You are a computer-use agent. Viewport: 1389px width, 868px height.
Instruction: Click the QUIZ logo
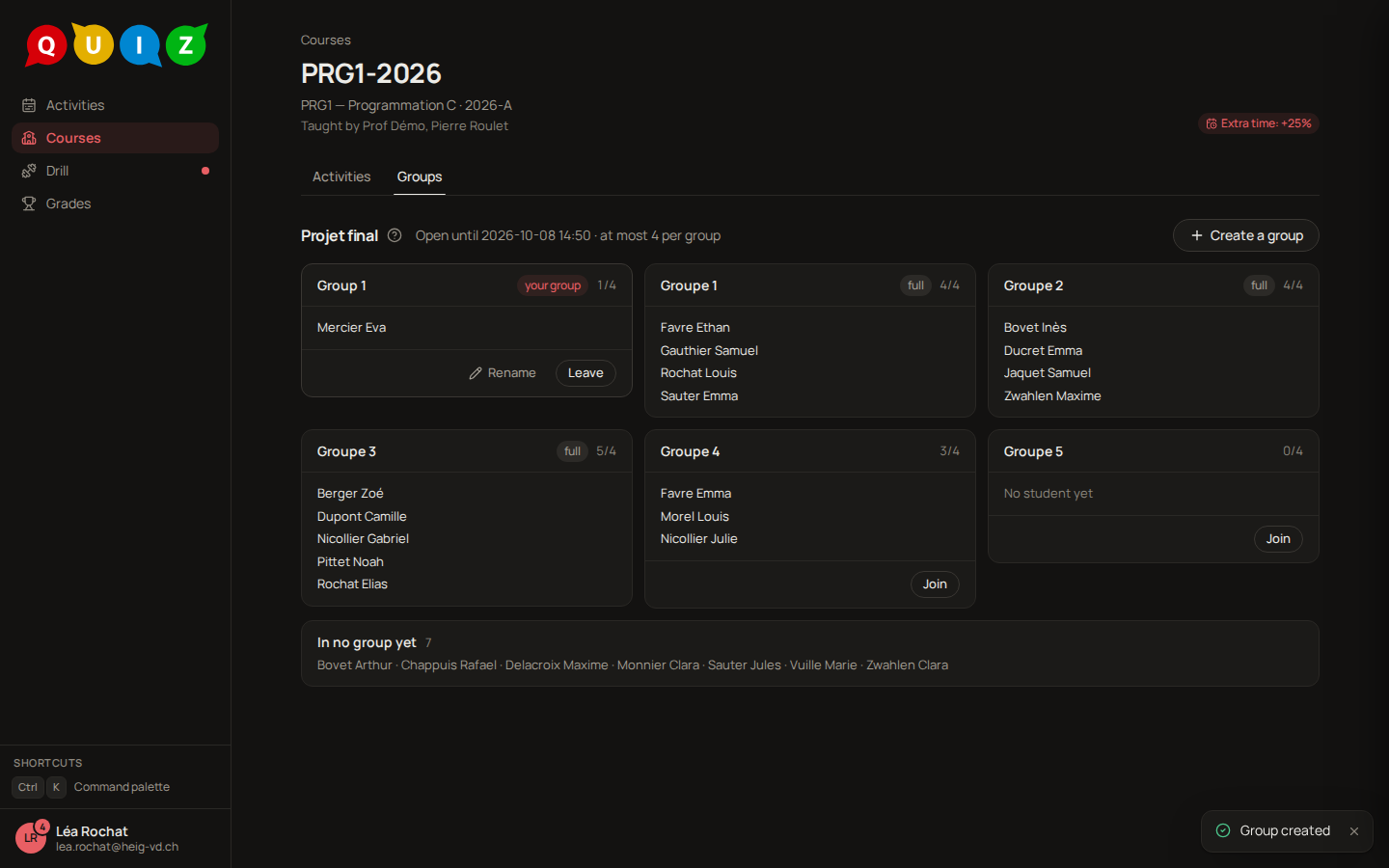tap(116, 44)
